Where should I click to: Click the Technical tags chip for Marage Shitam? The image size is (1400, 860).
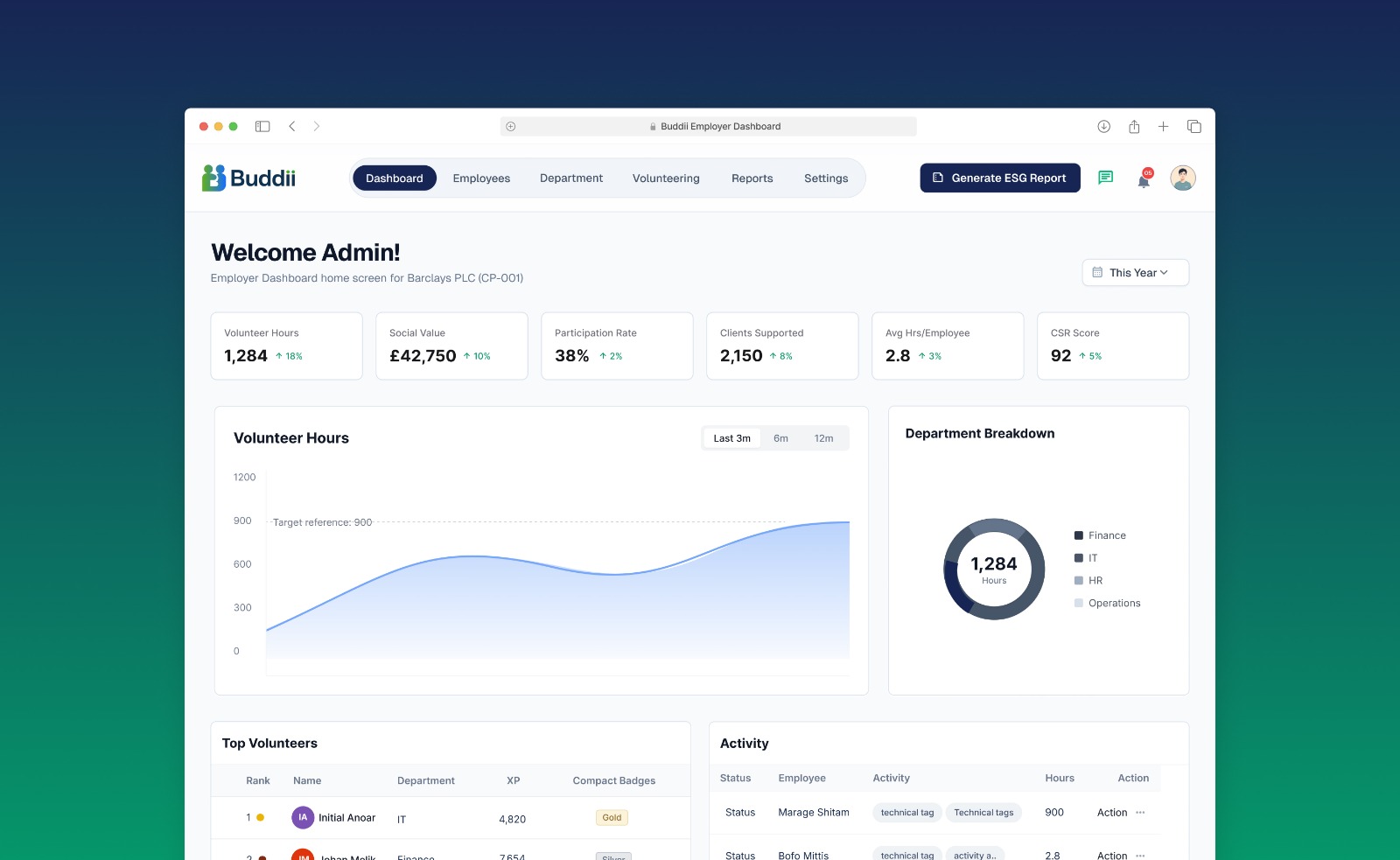pos(983,813)
